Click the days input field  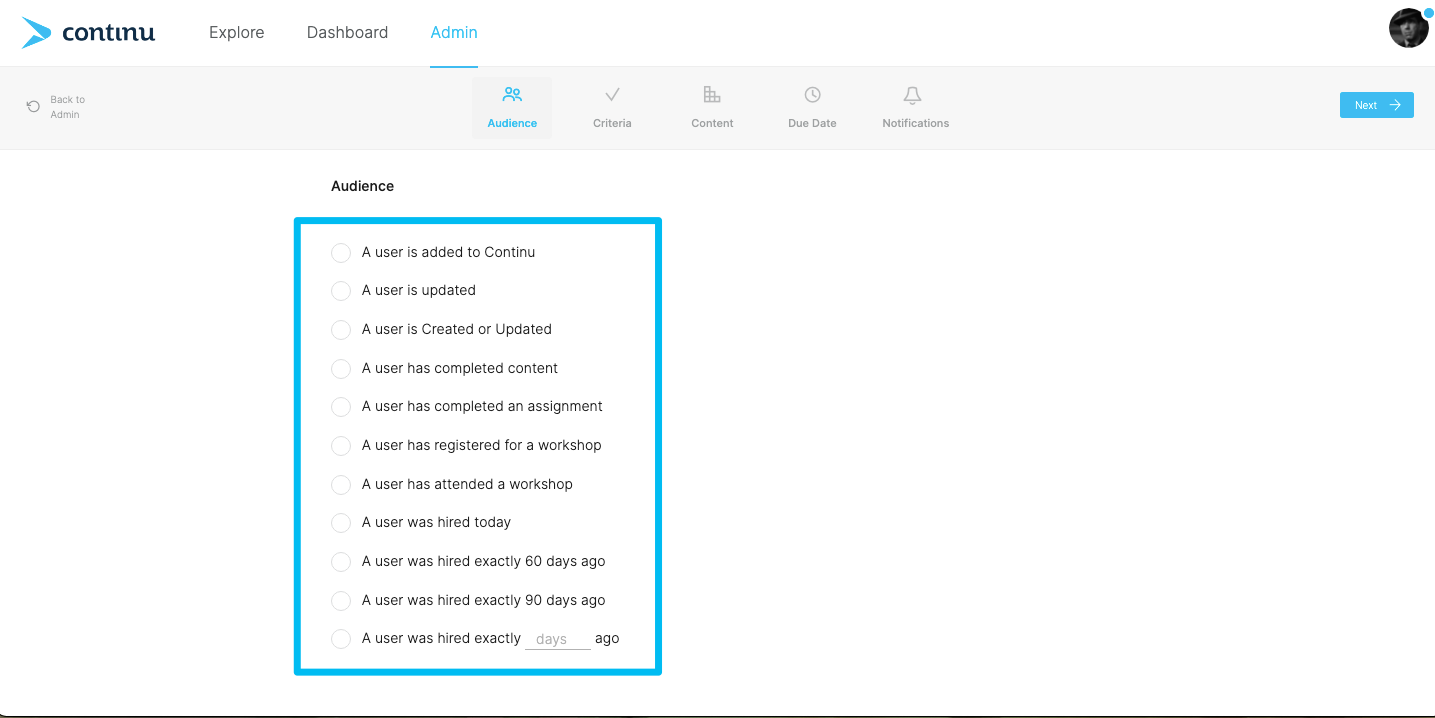coord(558,639)
